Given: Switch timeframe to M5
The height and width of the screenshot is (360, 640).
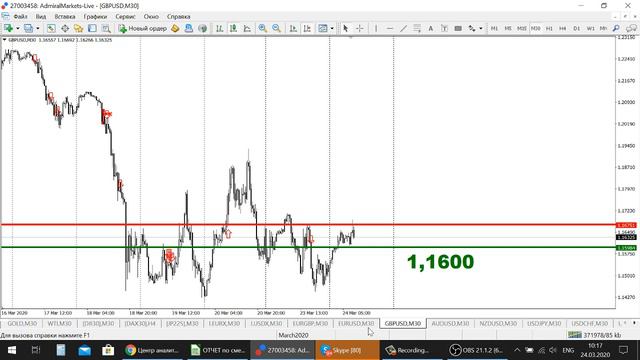Looking at the screenshot, I should click(x=508, y=28).
